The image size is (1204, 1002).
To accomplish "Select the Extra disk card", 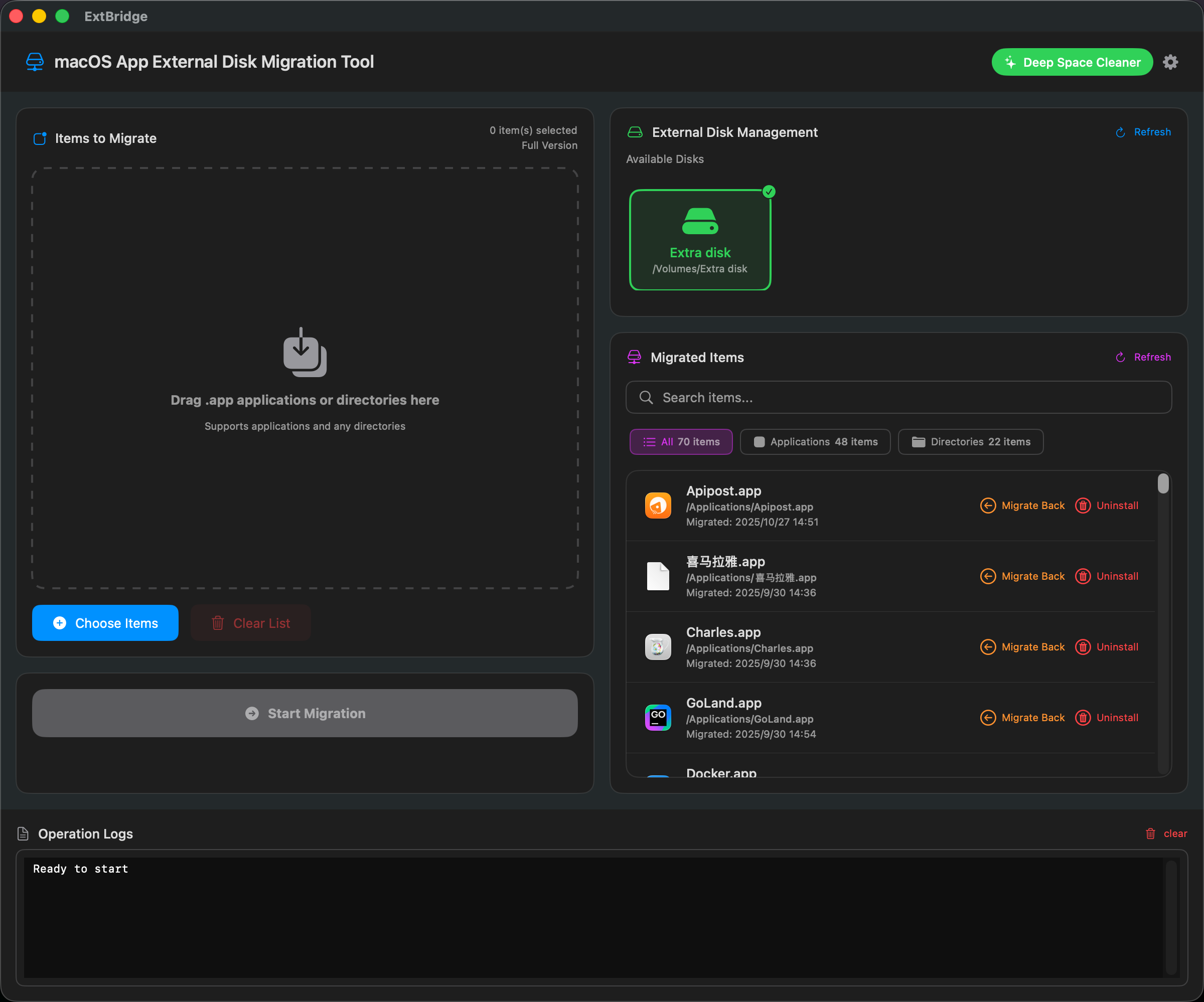I will point(699,240).
